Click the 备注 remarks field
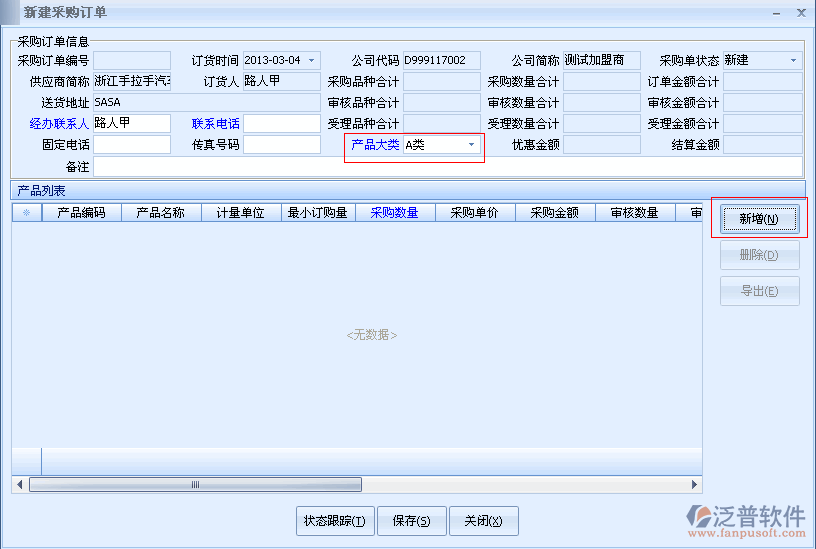816x549 pixels. pyautogui.click(x=447, y=166)
